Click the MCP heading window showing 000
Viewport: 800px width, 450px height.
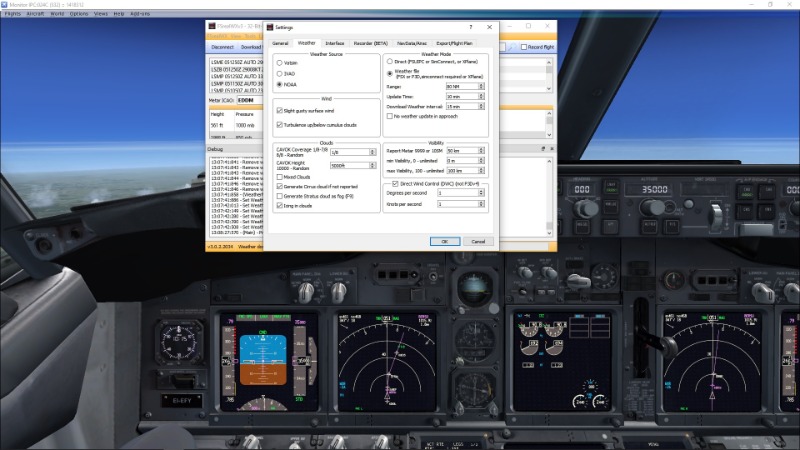pyautogui.click(x=582, y=189)
